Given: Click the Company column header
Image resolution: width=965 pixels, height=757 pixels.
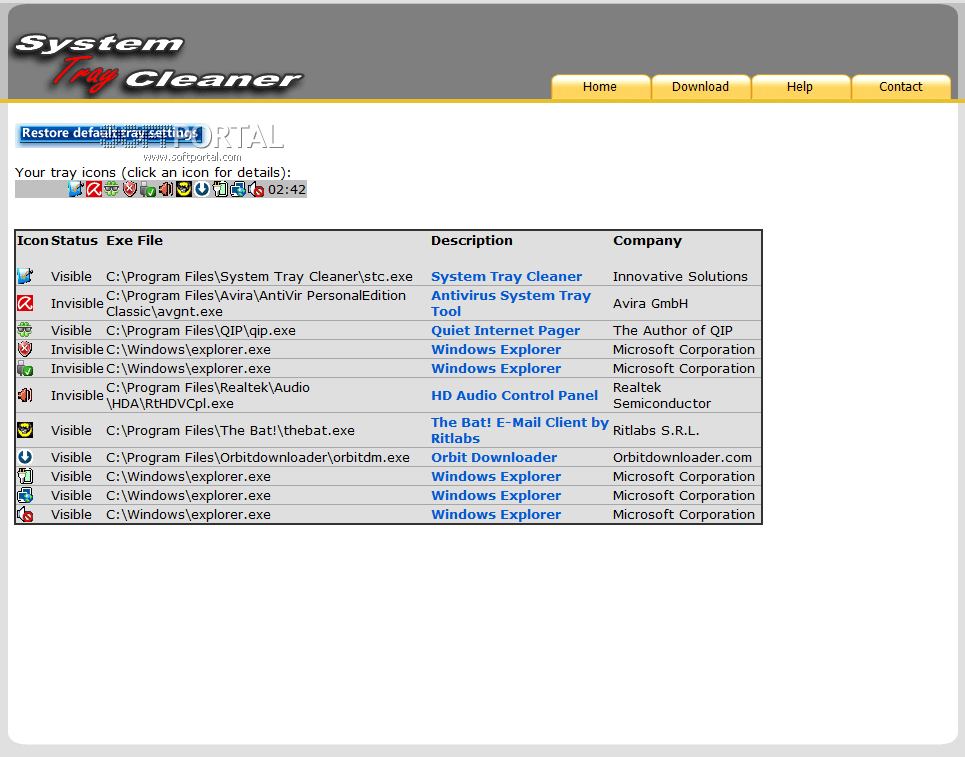Looking at the screenshot, I should pyautogui.click(x=647, y=241).
